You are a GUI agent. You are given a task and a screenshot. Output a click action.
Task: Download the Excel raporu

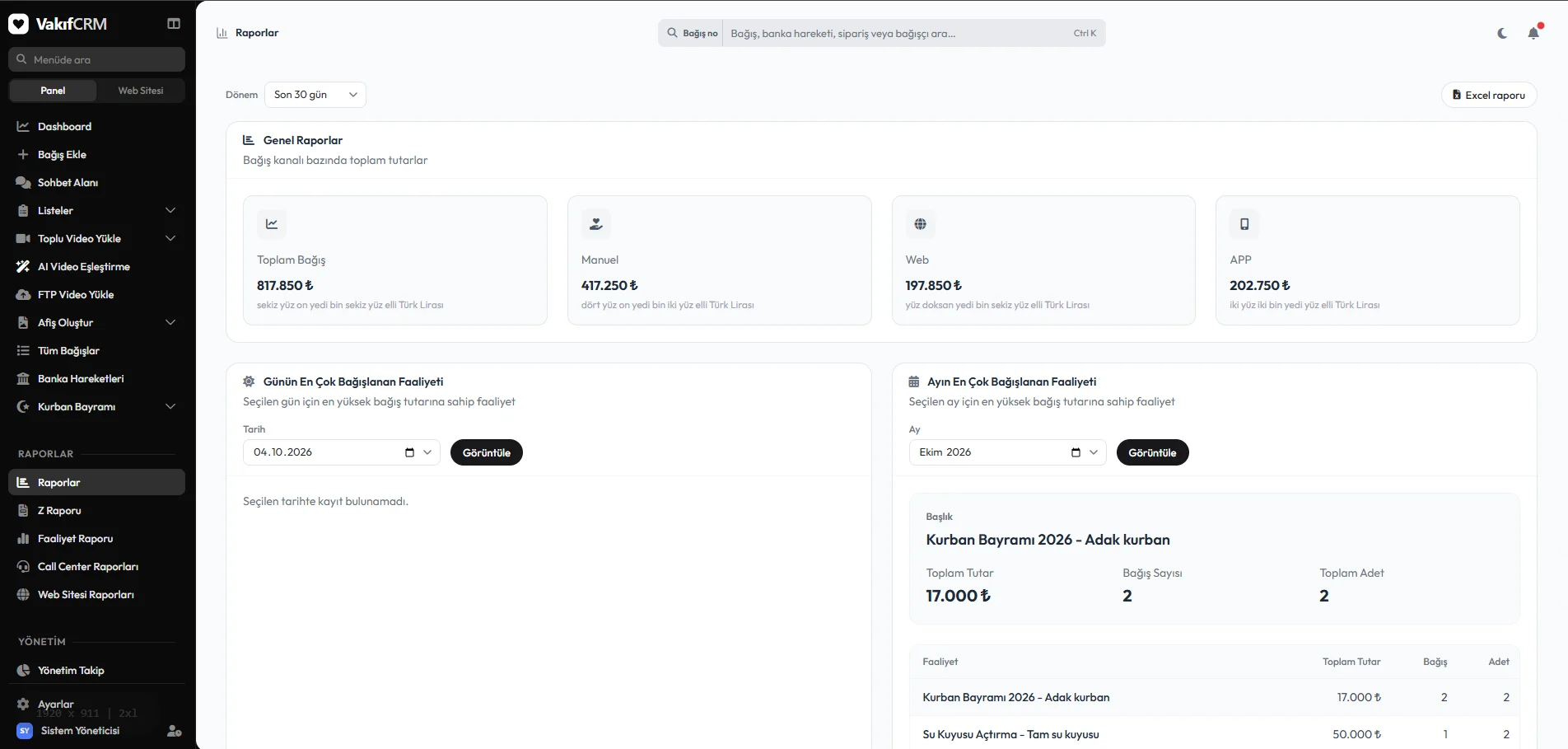[x=1489, y=95]
